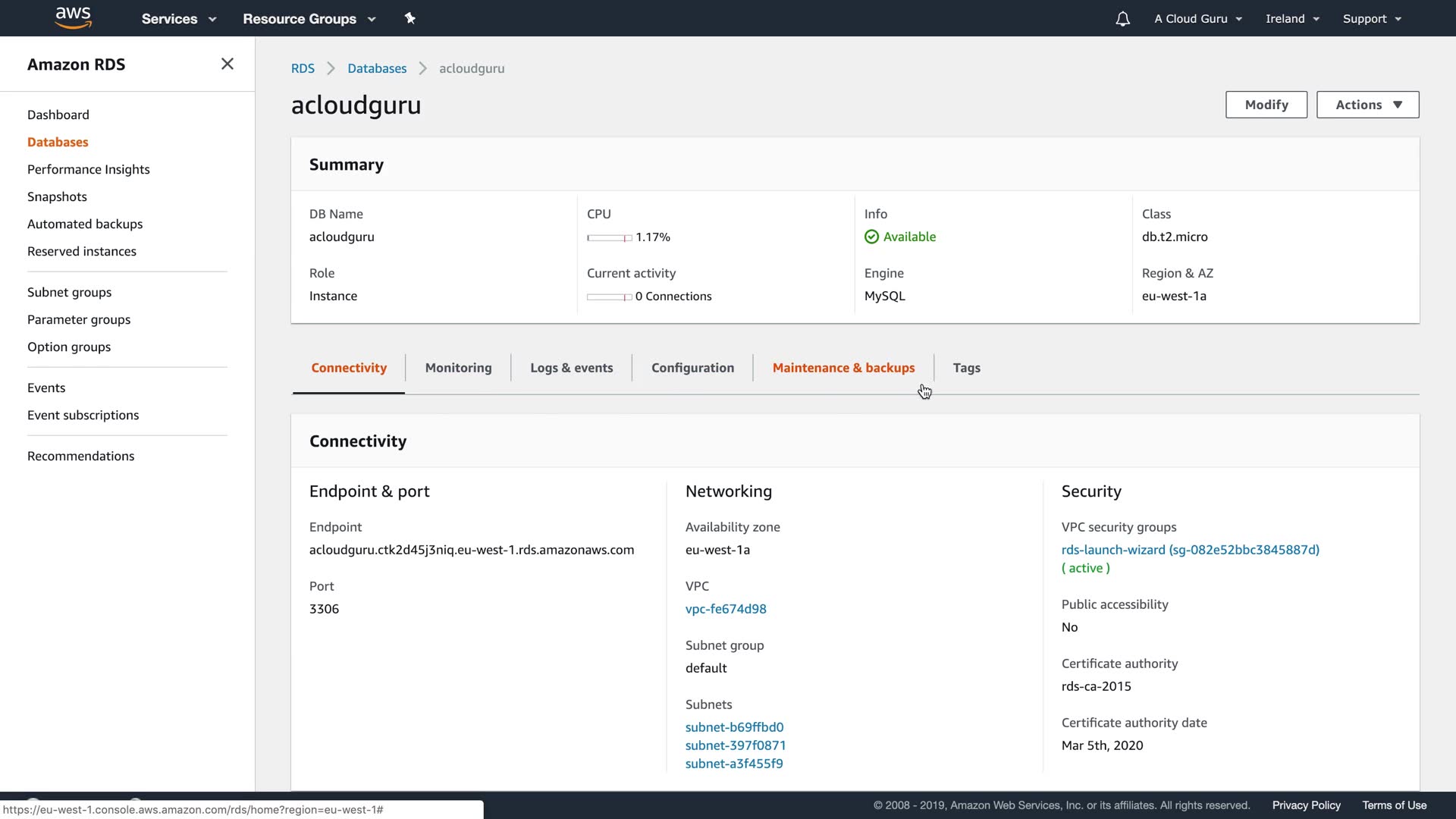The height and width of the screenshot is (819, 1456).
Task: Switch to the Monitoring tab
Action: (x=458, y=368)
